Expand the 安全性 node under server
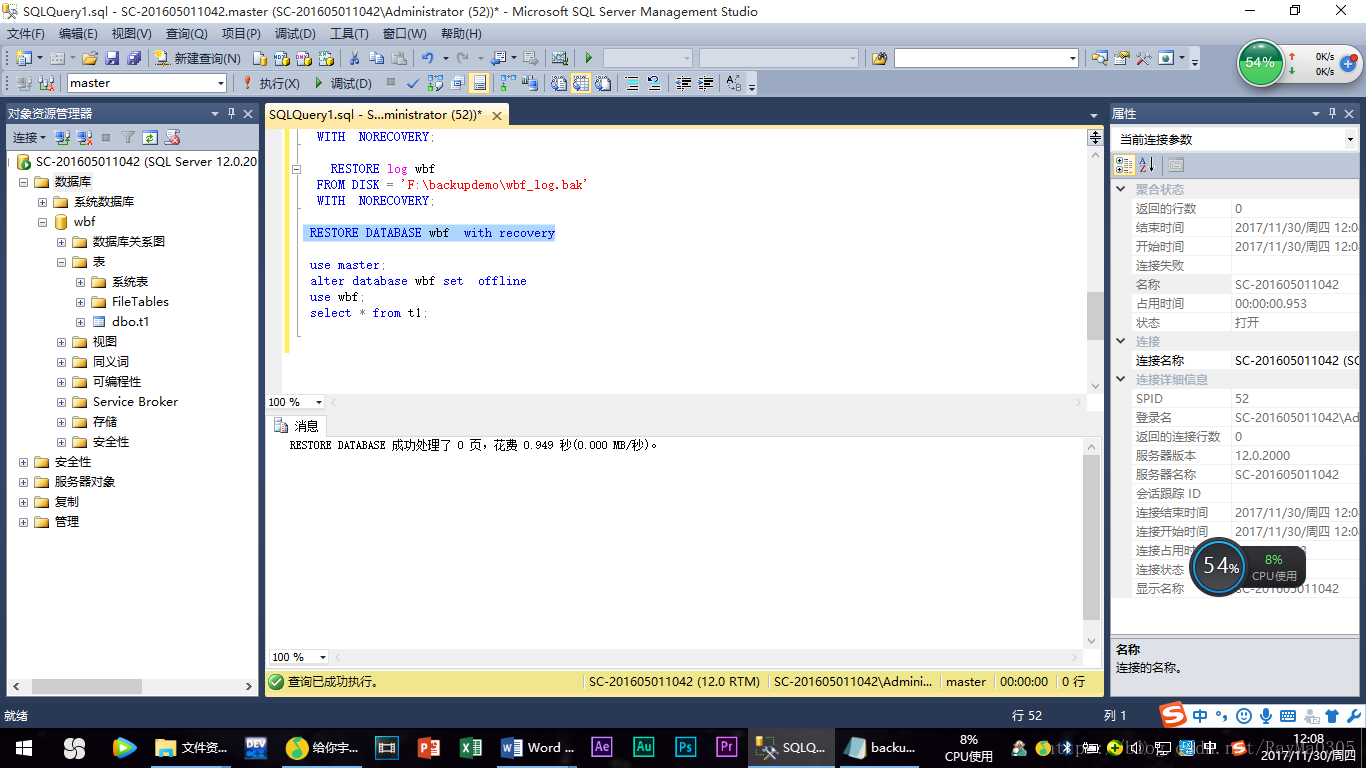The width and height of the screenshot is (1366, 768). pos(23,462)
